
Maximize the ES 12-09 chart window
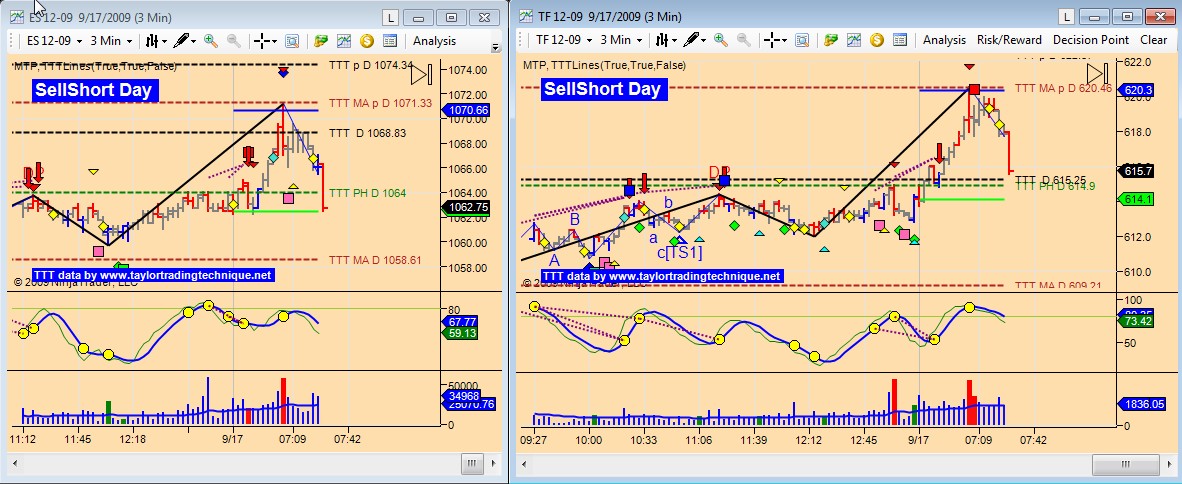point(451,17)
